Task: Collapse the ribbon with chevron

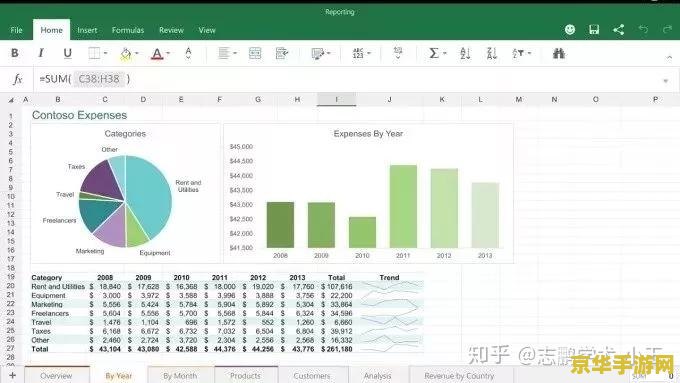Action: pyautogui.click(x=669, y=57)
